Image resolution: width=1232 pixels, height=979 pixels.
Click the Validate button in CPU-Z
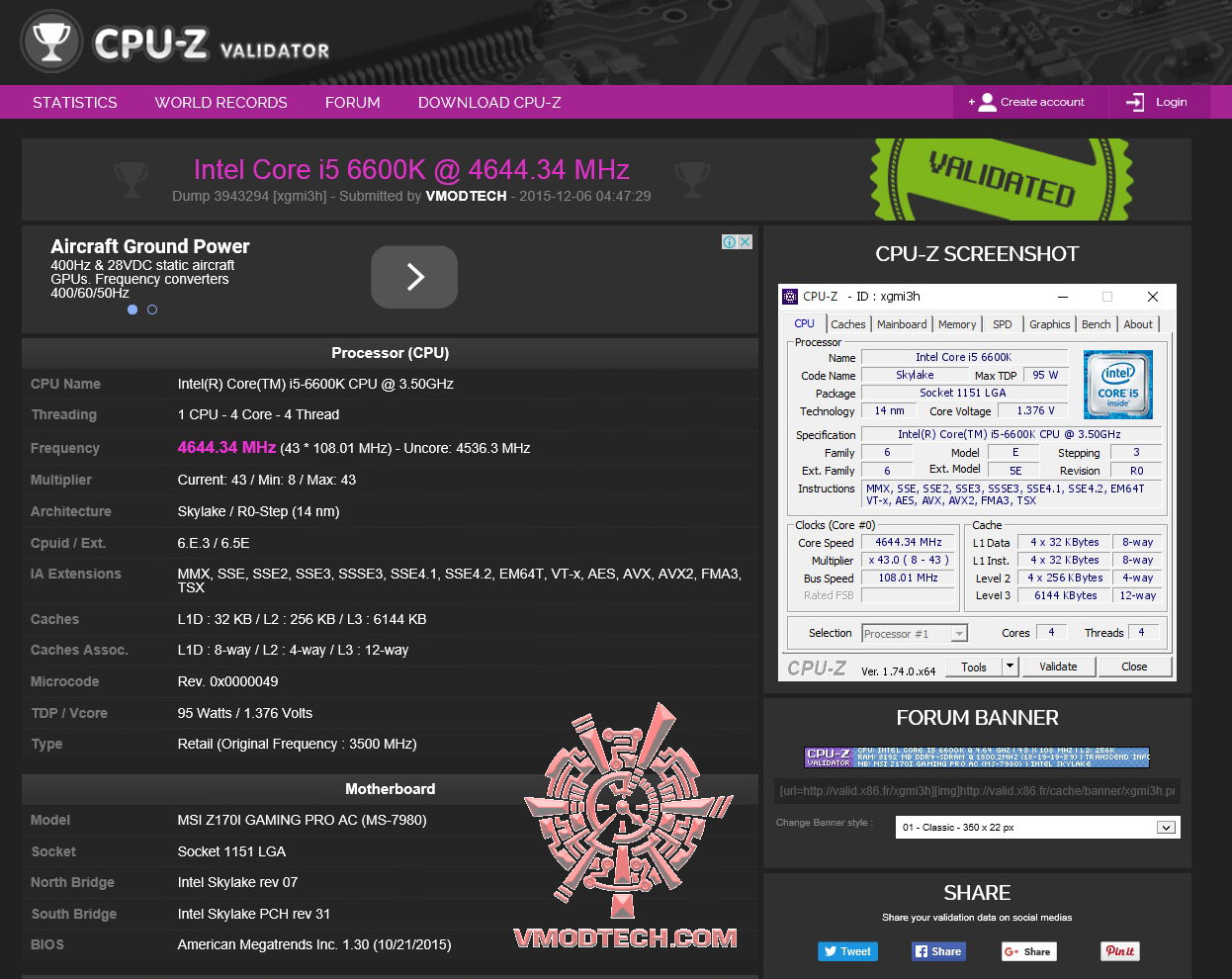point(1058,667)
